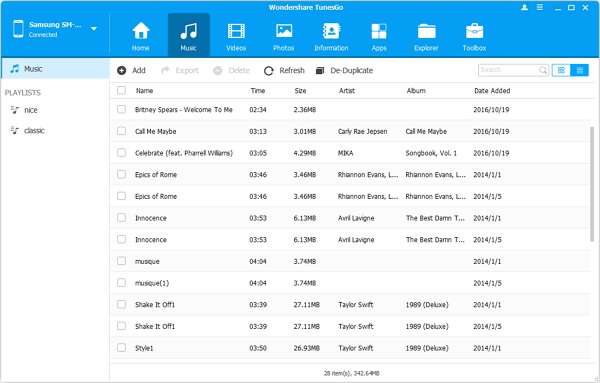Sort by the Artist column header
This screenshot has height=383, width=600.
coord(347,91)
